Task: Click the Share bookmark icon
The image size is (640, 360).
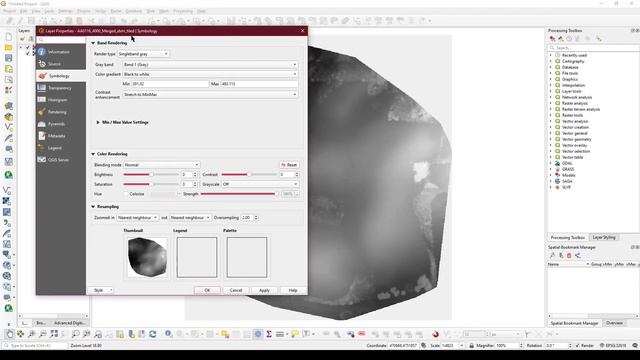Action: coord(578,256)
